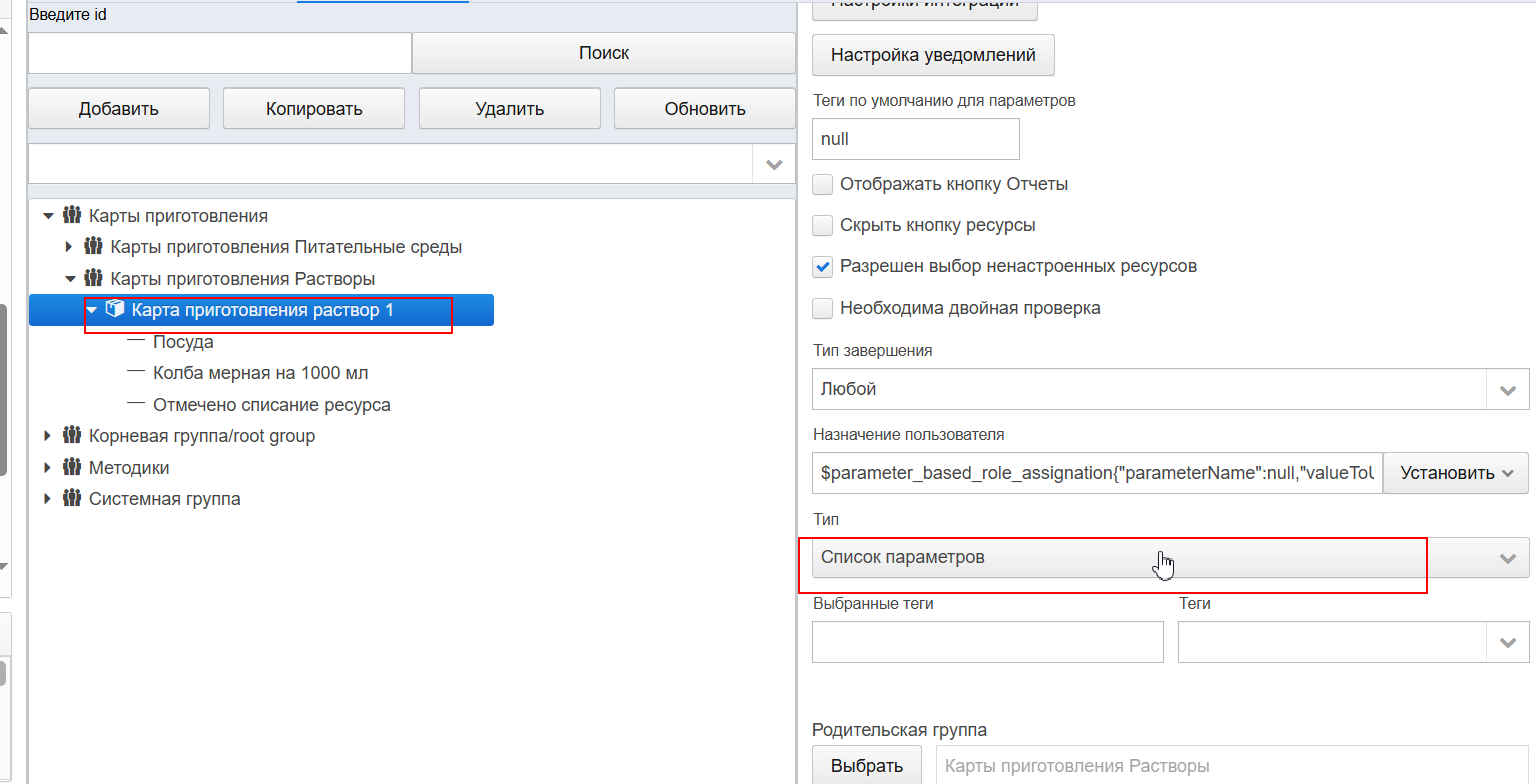
Task: Click the default tags field containing null
Action: pyautogui.click(x=916, y=139)
